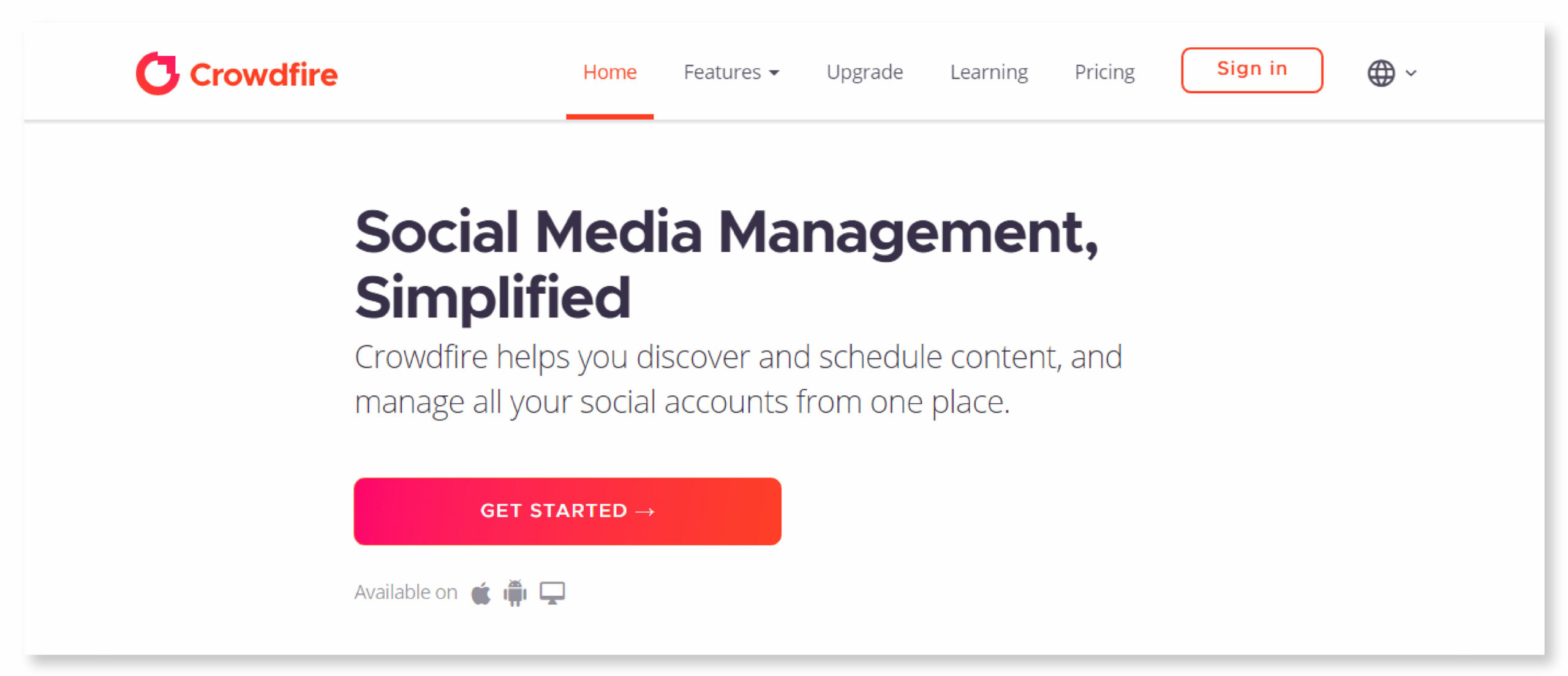Click the globe language selector icon
Image resolution: width=1568 pixels, height=676 pixels.
tap(1384, 72)
